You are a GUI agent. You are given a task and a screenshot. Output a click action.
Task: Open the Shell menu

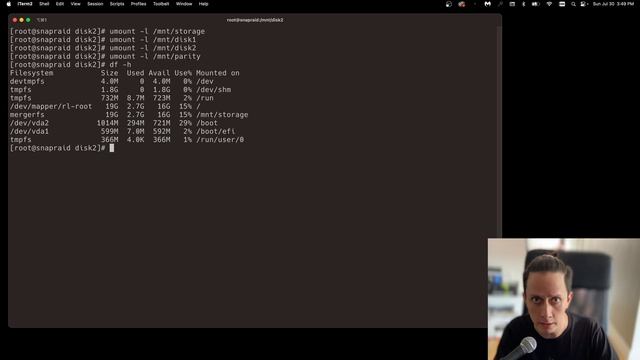[x=44, y=4]
